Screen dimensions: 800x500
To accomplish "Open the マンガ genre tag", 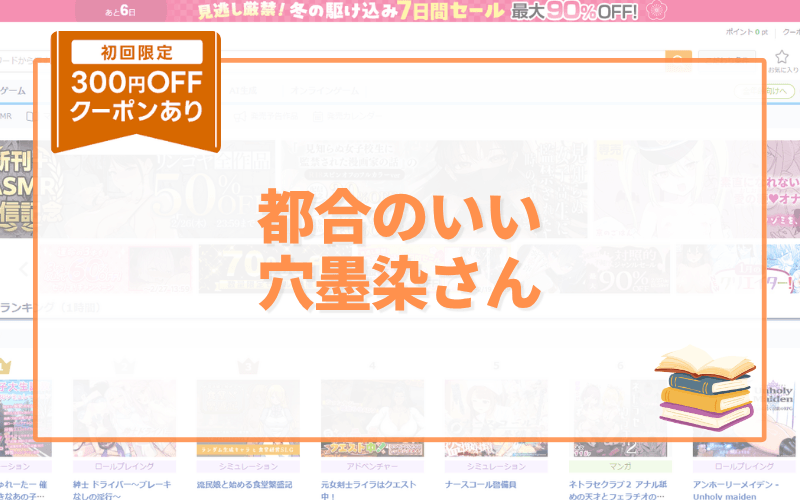I will point(620,466).
